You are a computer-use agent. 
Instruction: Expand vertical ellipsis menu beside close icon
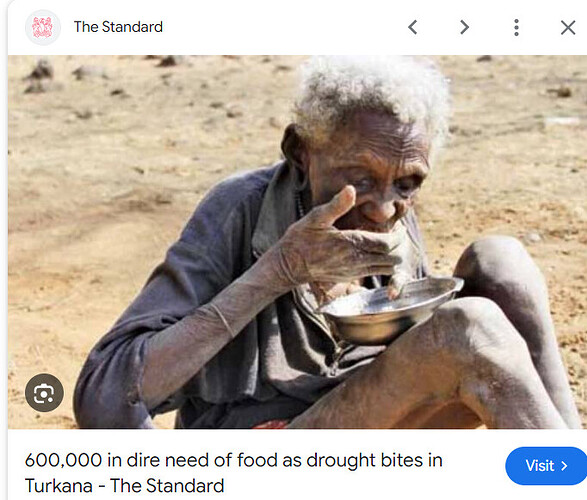516,27
